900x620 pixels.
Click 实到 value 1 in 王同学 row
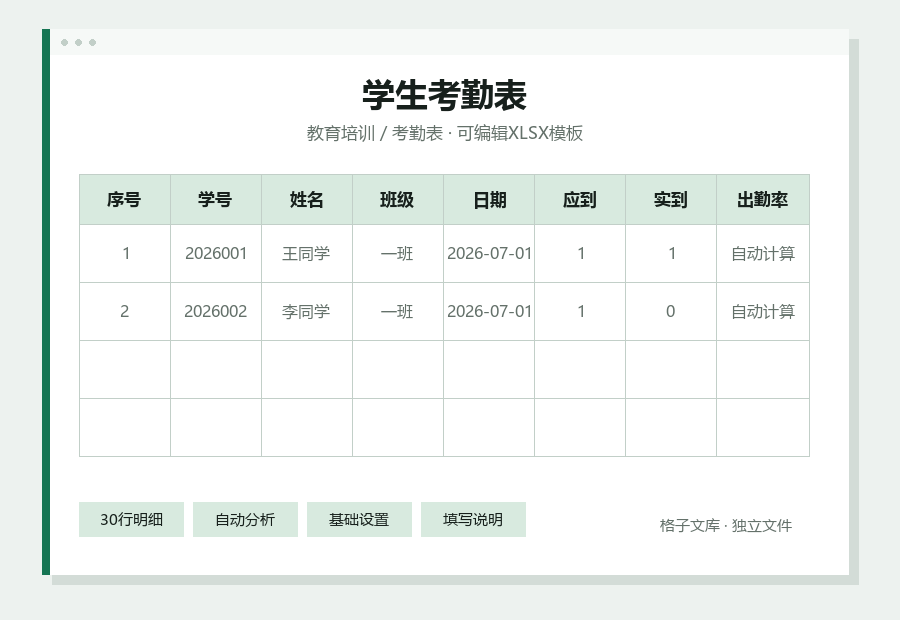[671, 254]
